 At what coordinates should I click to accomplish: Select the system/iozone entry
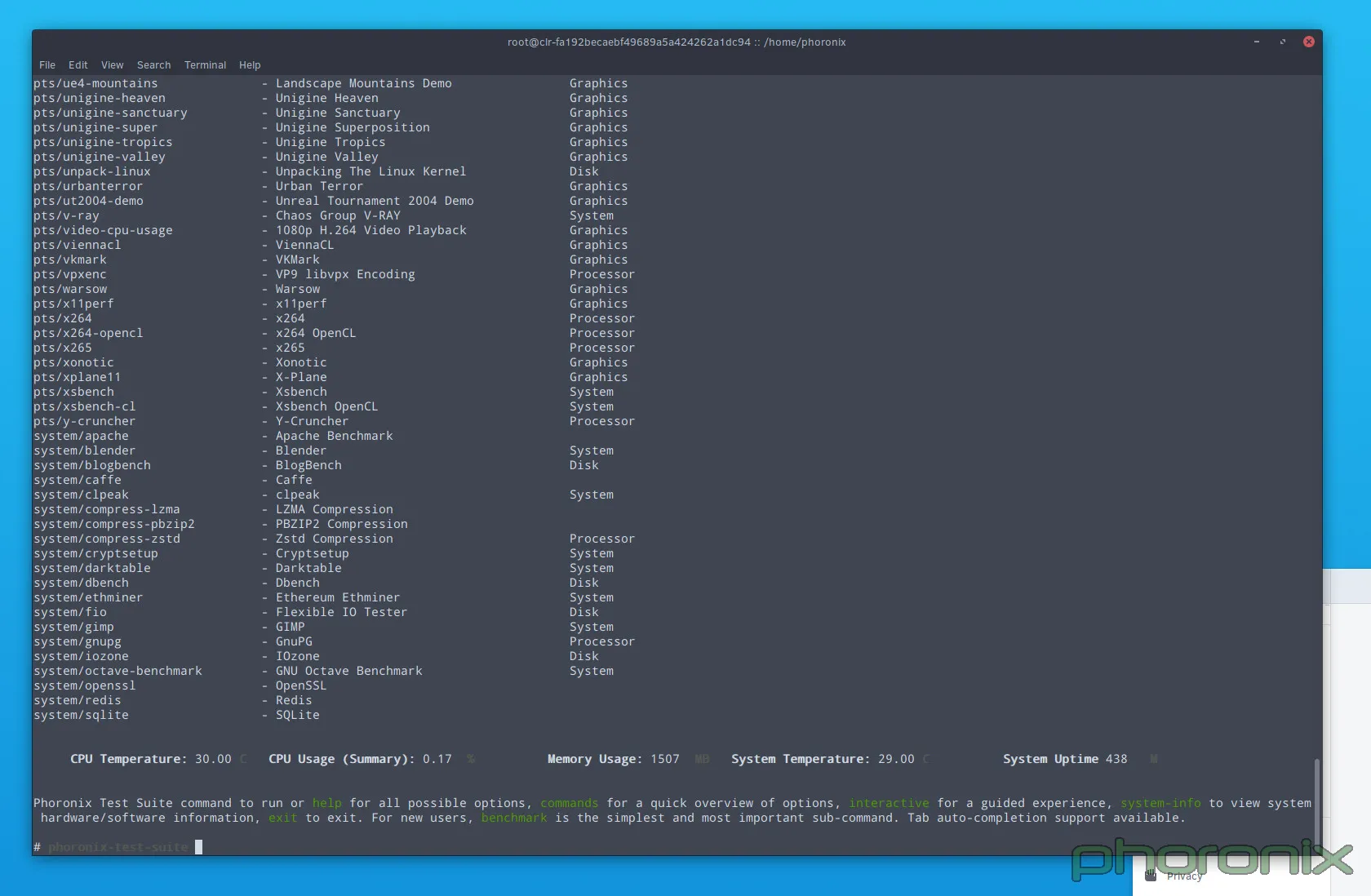(x=81, y=656)
